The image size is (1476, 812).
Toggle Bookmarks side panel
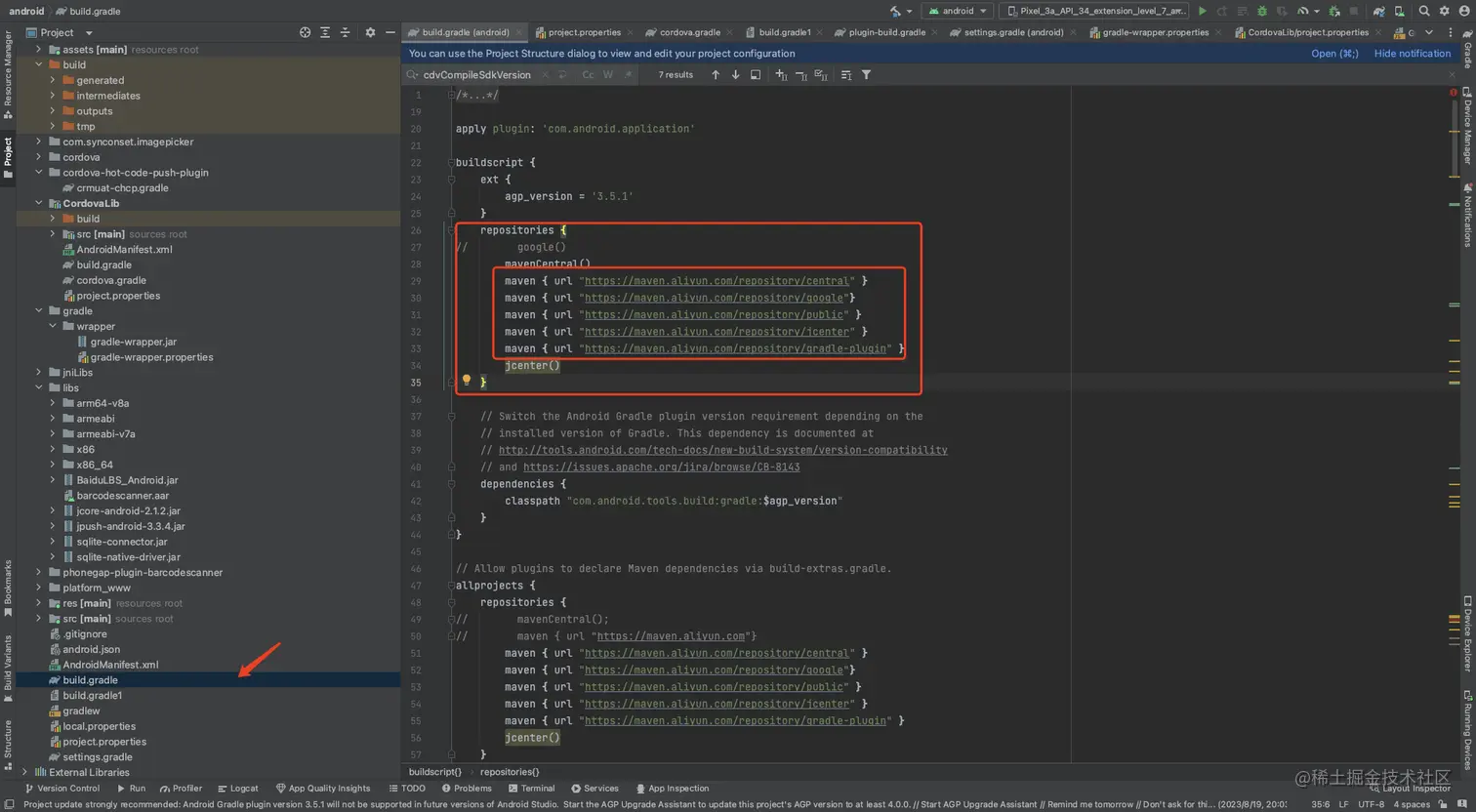click(x=8, y=588)
